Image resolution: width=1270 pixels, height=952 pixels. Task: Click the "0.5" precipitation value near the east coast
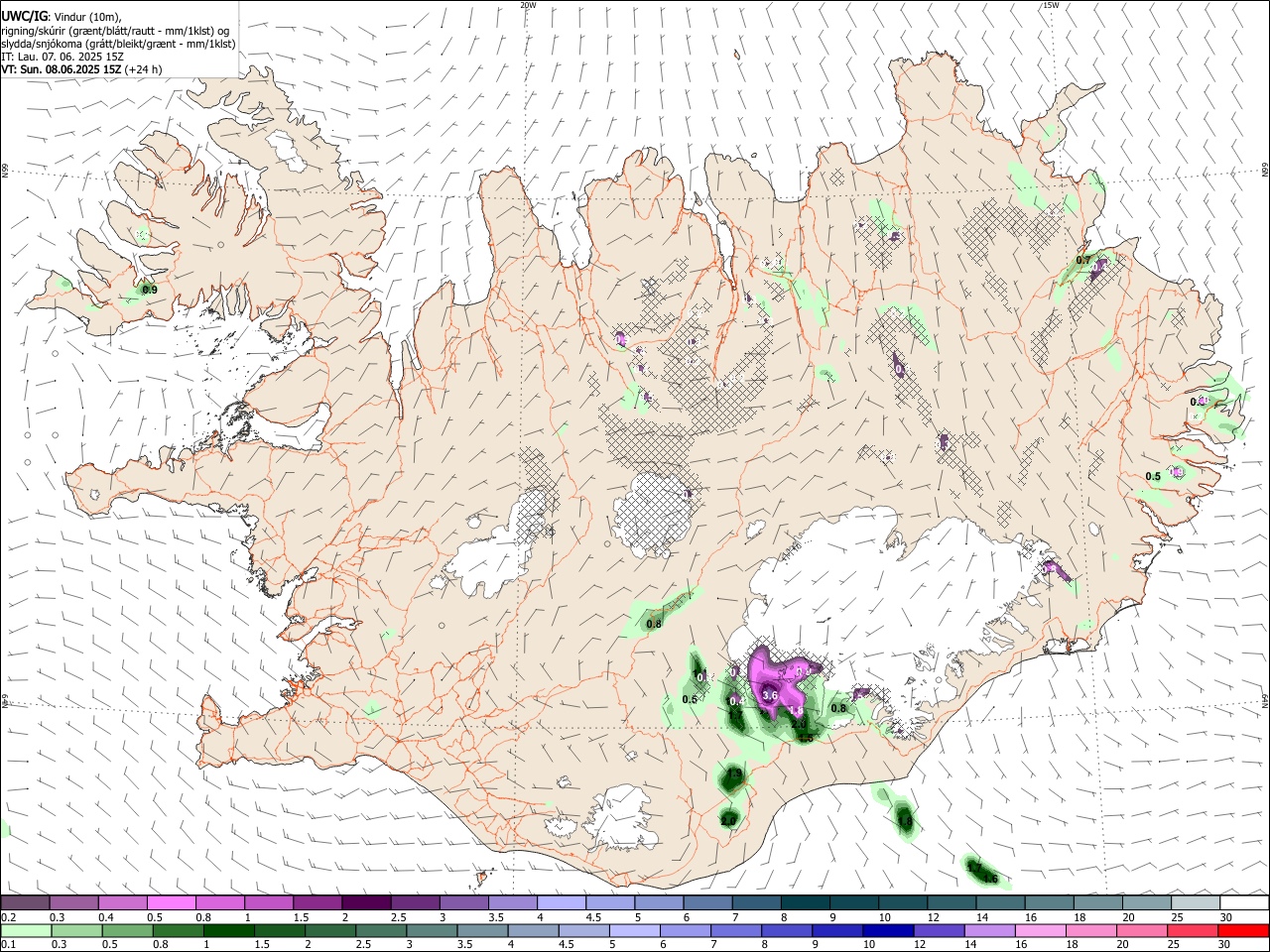click(1153, 477)
